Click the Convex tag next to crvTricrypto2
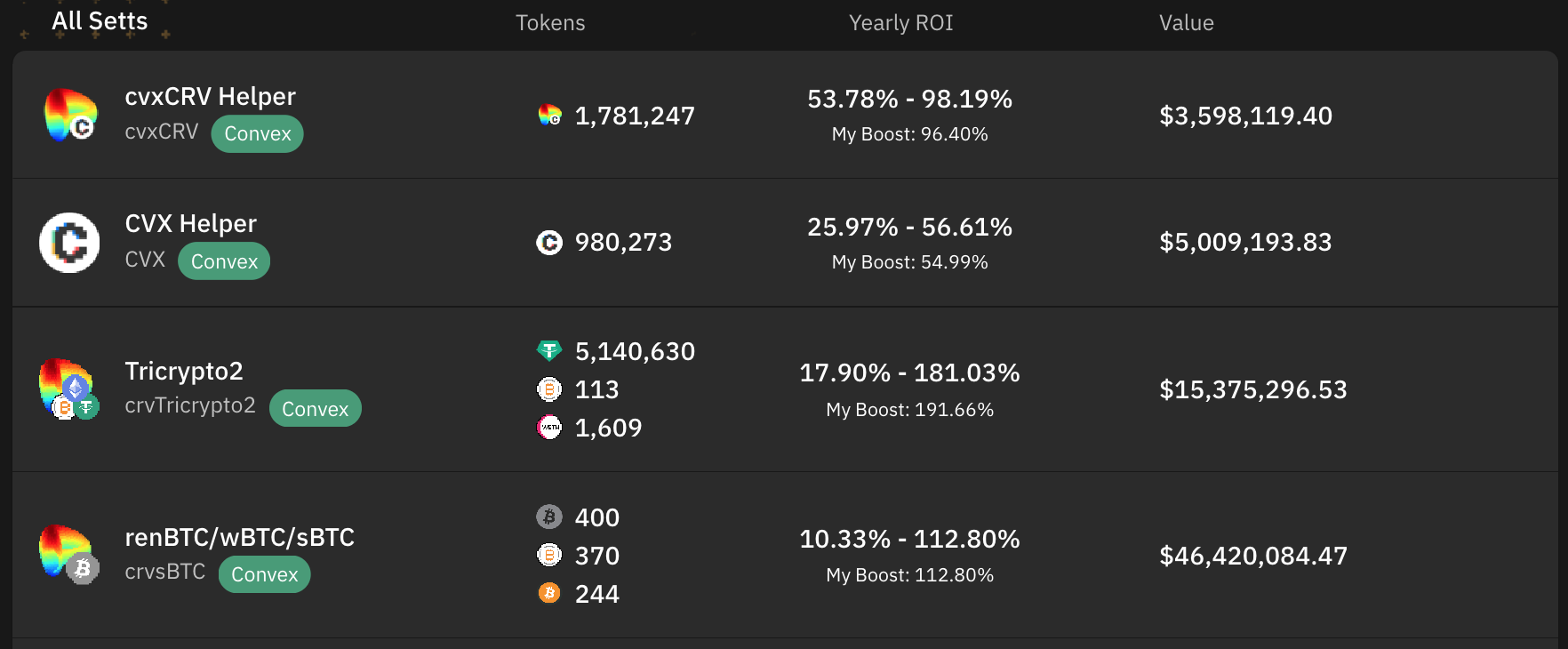The image size is (1568, 649). click(315, 409)
